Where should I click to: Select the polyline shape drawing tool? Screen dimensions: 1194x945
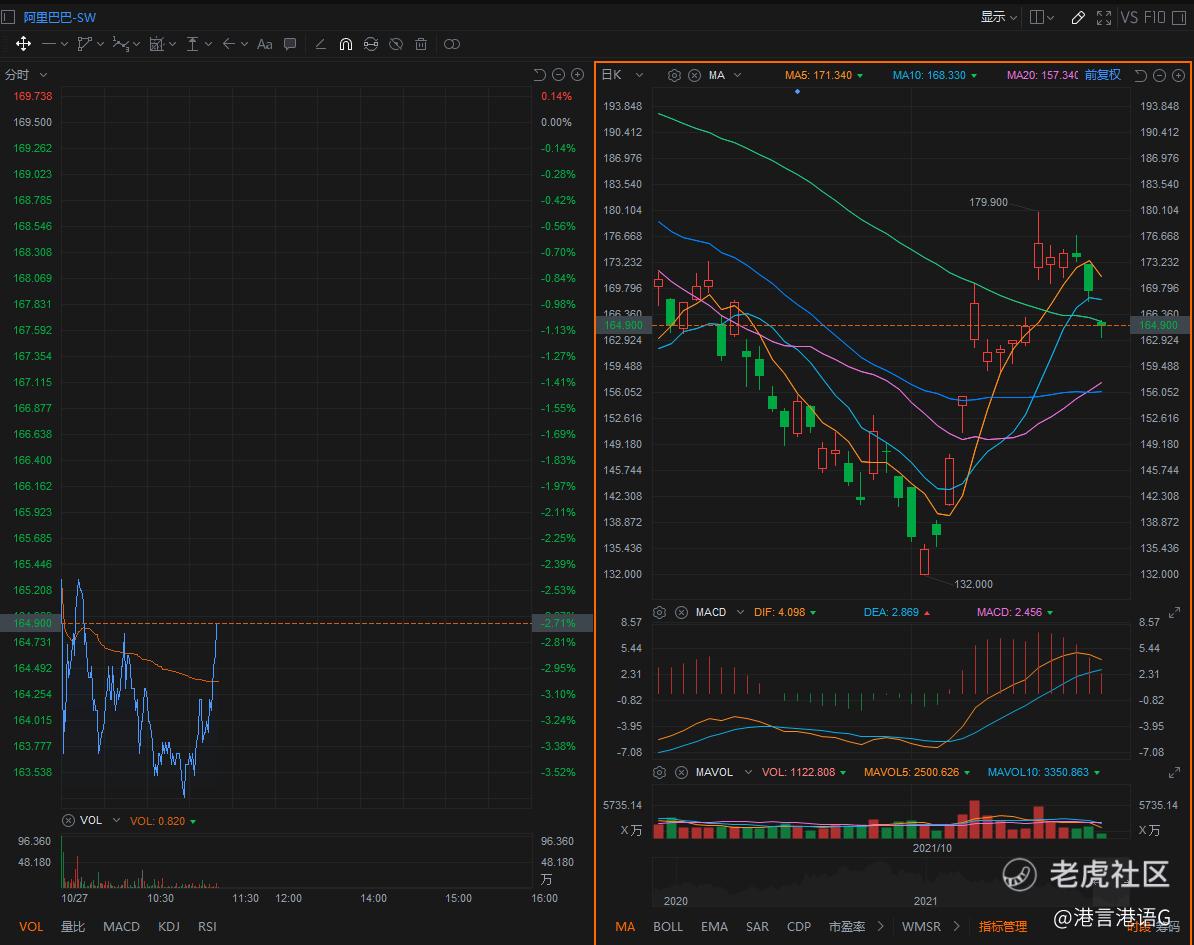[x=85, y=44]
